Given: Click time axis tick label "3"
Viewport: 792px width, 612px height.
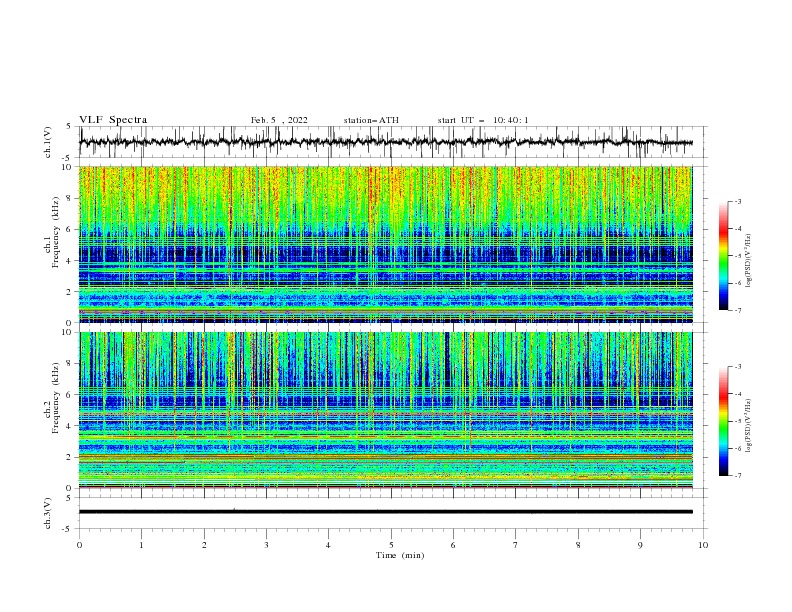Looking at the screenshot, I should 266,545.
